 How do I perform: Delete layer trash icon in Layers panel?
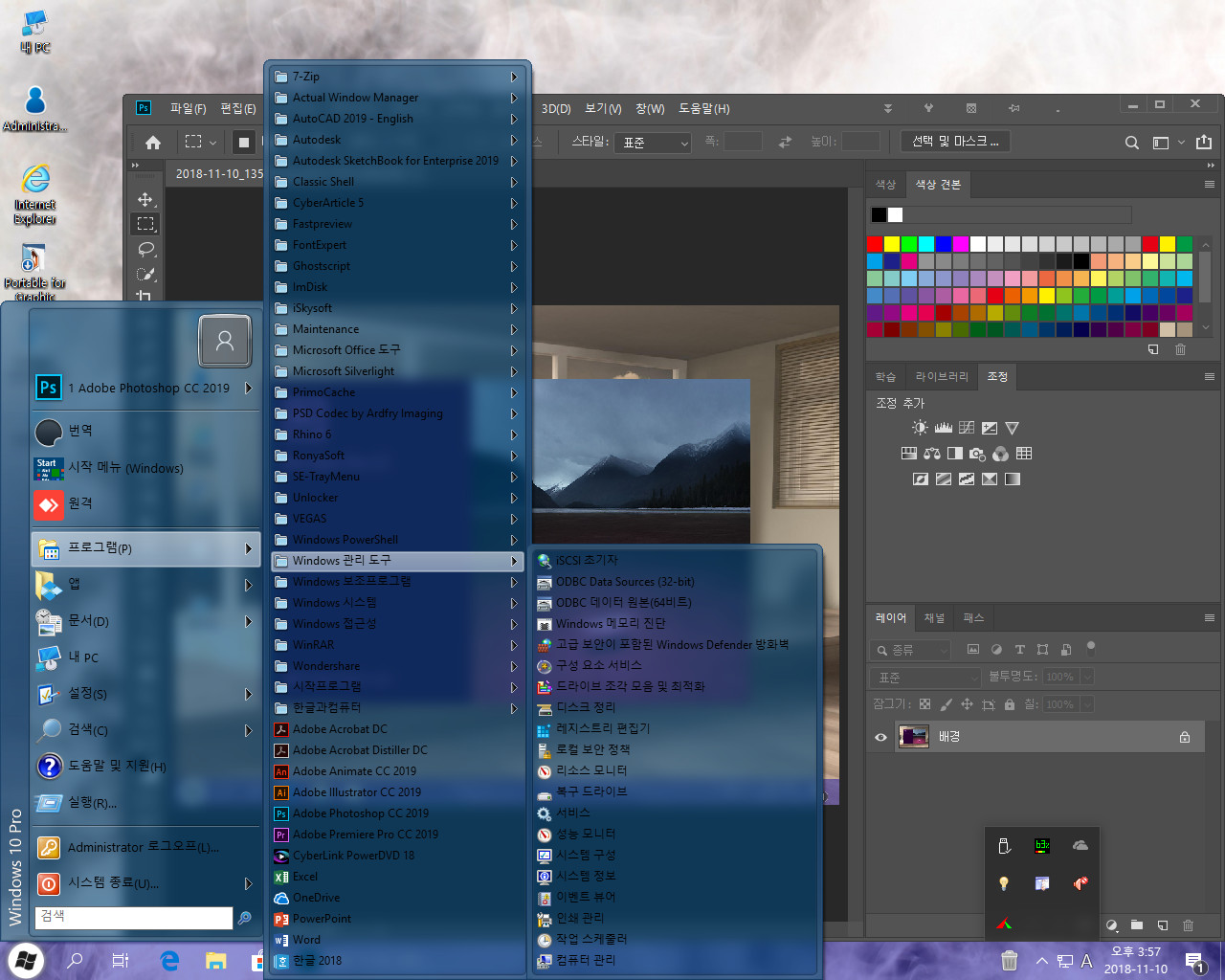pos(1189,925)
